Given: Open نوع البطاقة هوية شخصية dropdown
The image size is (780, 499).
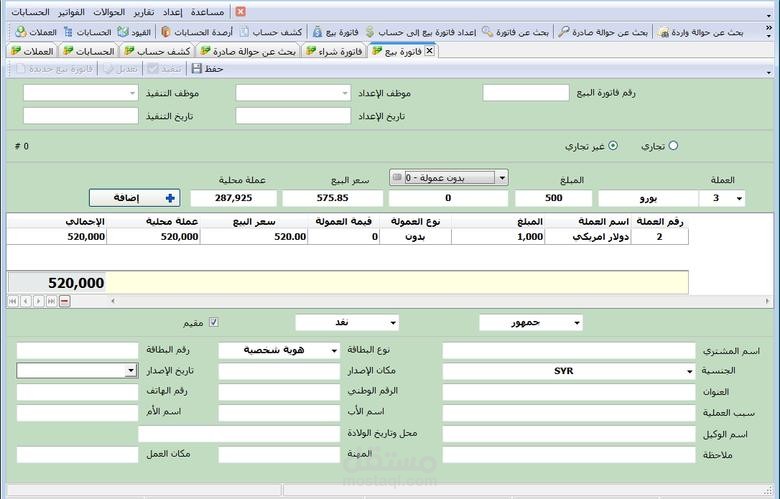Looking at the screenshot, I should coord(334,351).
